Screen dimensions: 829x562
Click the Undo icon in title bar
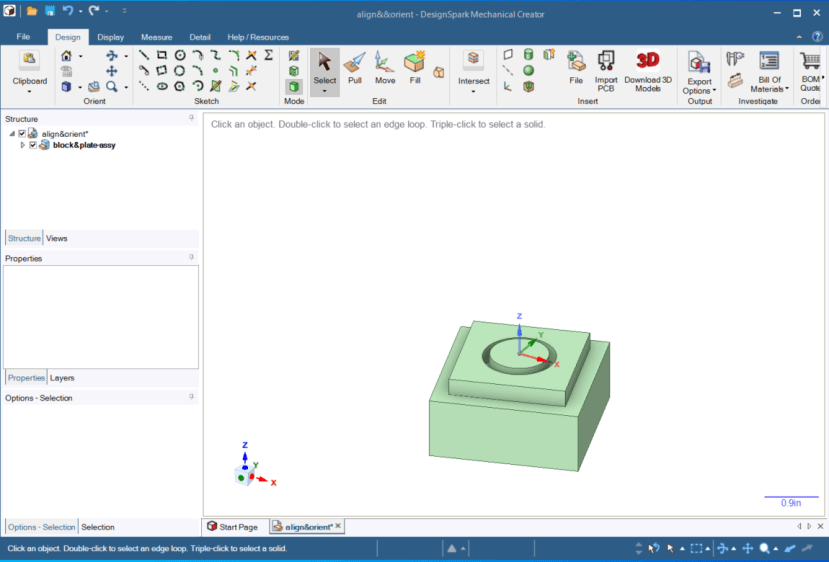(68, 11)
